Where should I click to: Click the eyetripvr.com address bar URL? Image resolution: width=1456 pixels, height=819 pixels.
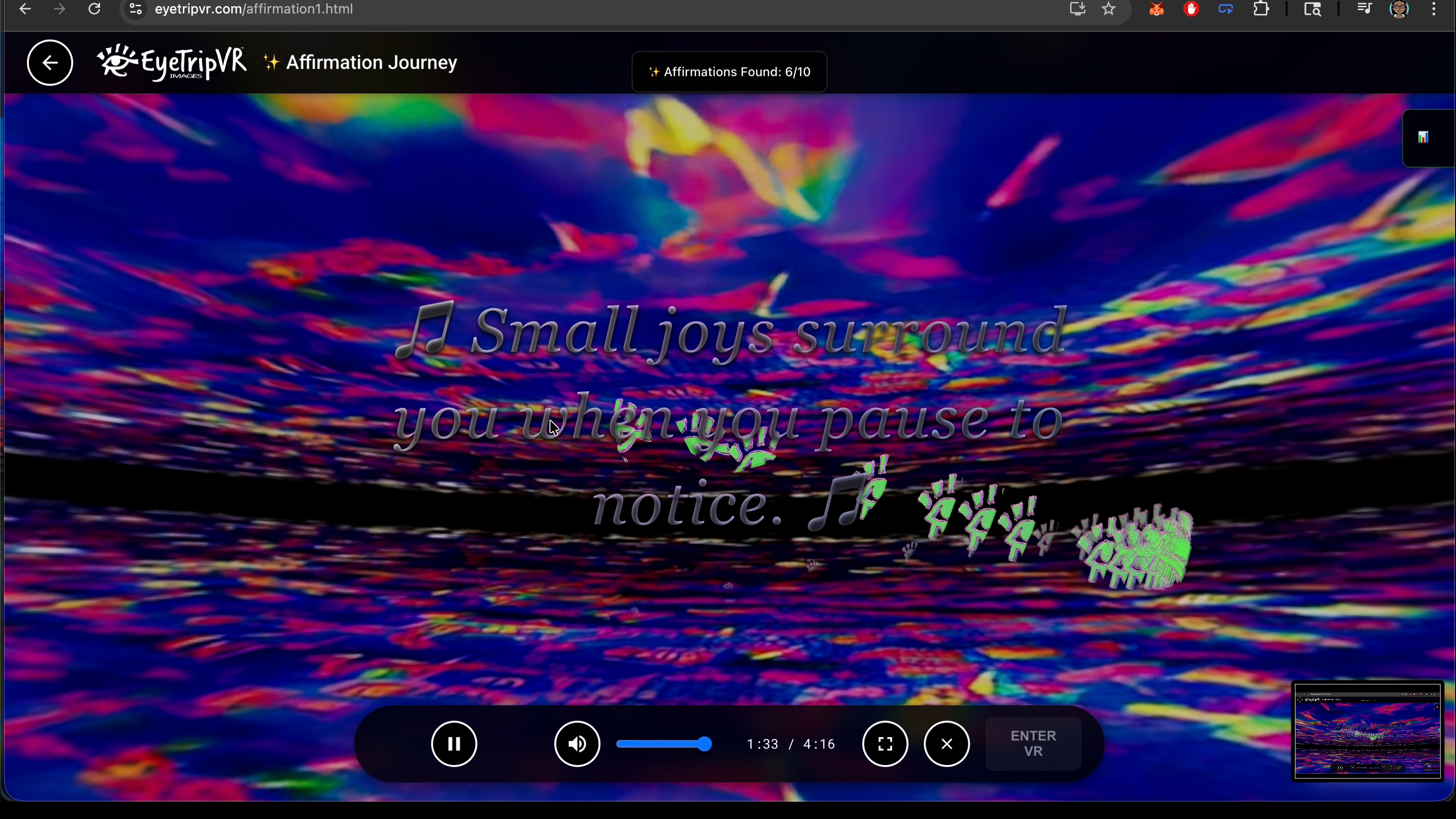click(254, 9)
